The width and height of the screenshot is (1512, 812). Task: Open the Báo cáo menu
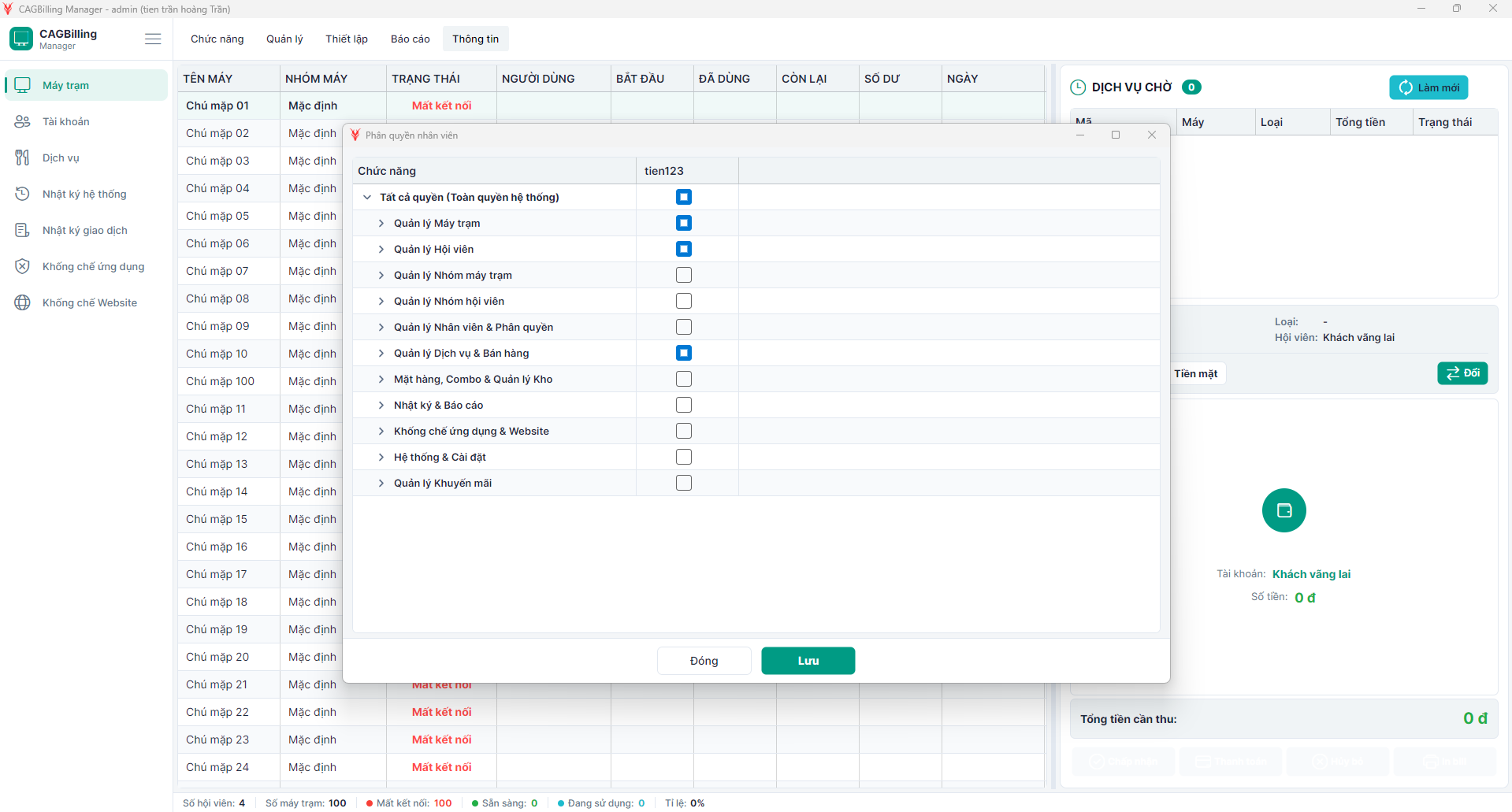click(411, 39)
